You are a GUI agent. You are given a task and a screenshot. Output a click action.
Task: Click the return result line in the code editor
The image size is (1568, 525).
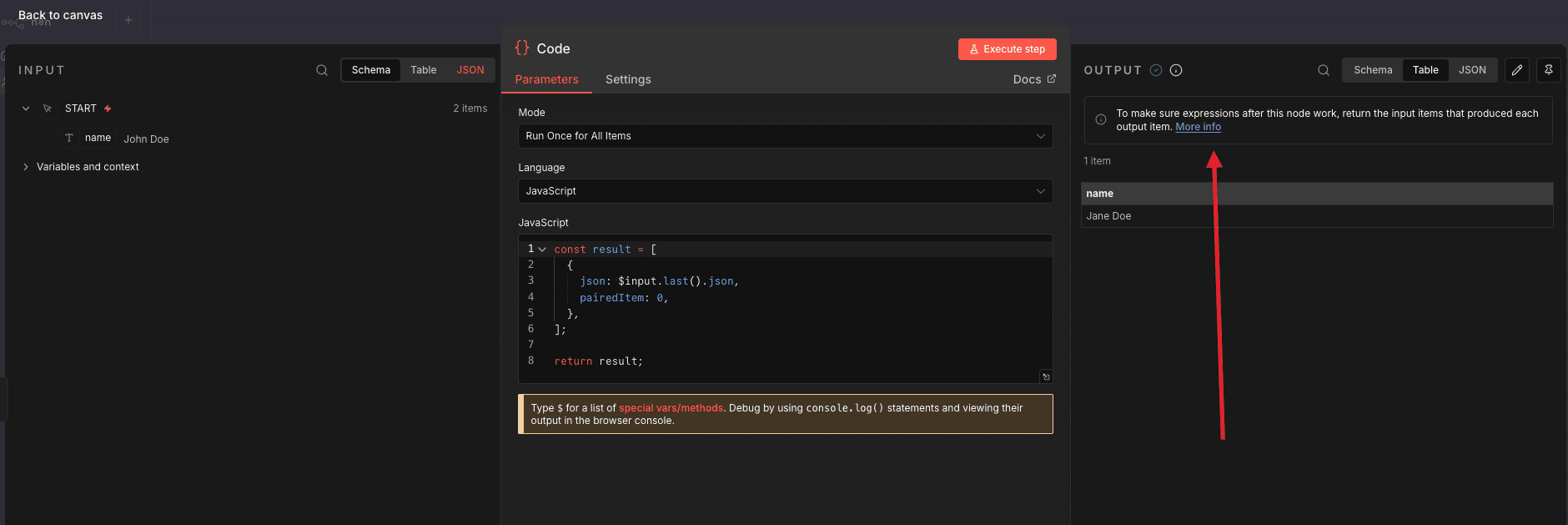[598, 361]
